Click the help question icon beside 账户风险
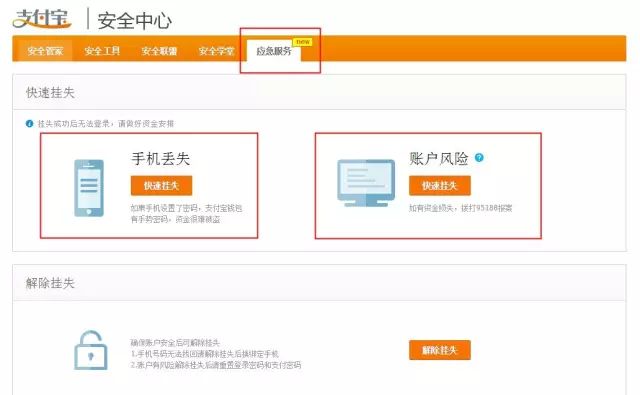This screenshot has height=395, width=640. coord(479,158)
